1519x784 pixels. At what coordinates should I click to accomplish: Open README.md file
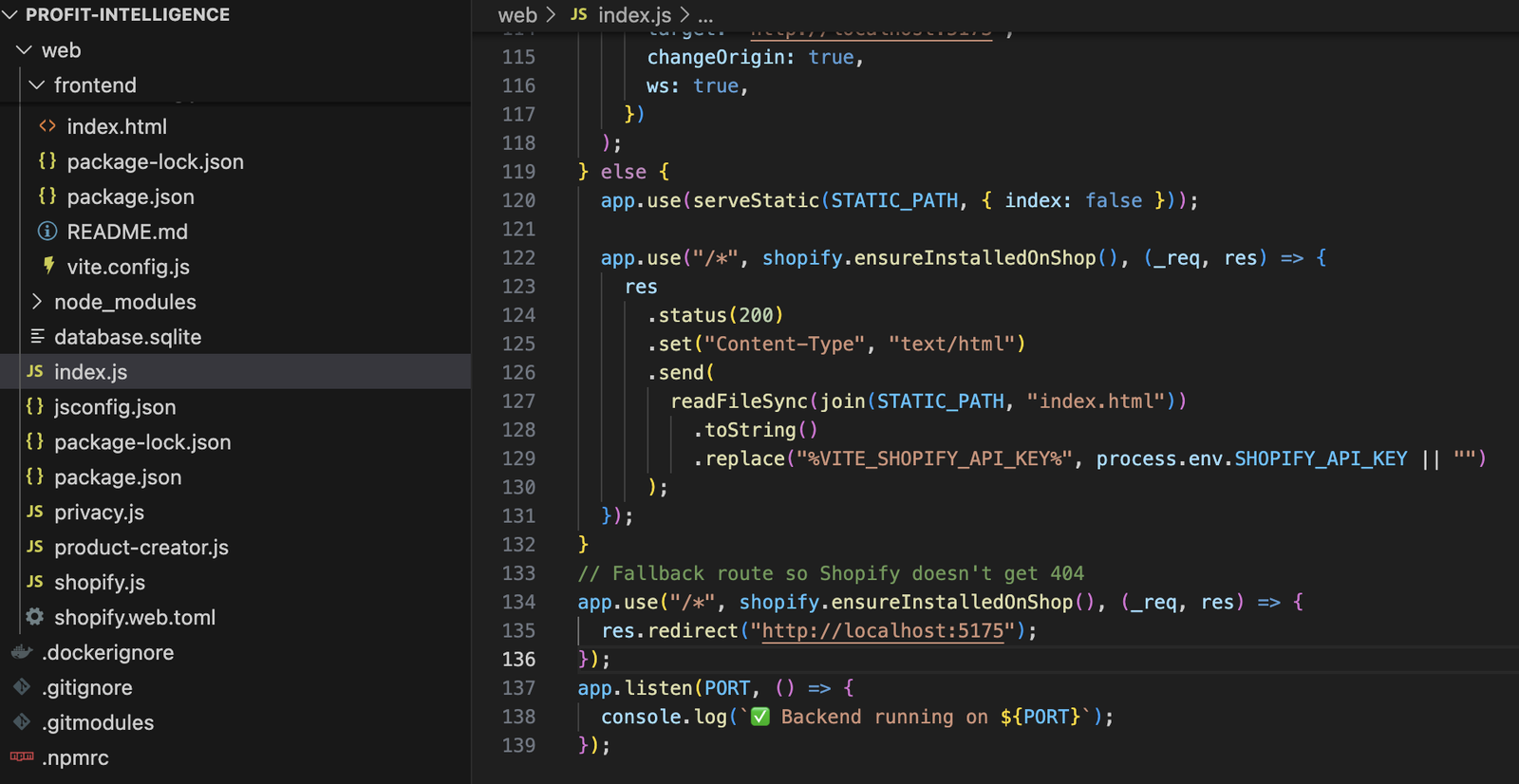pos(127,232)
